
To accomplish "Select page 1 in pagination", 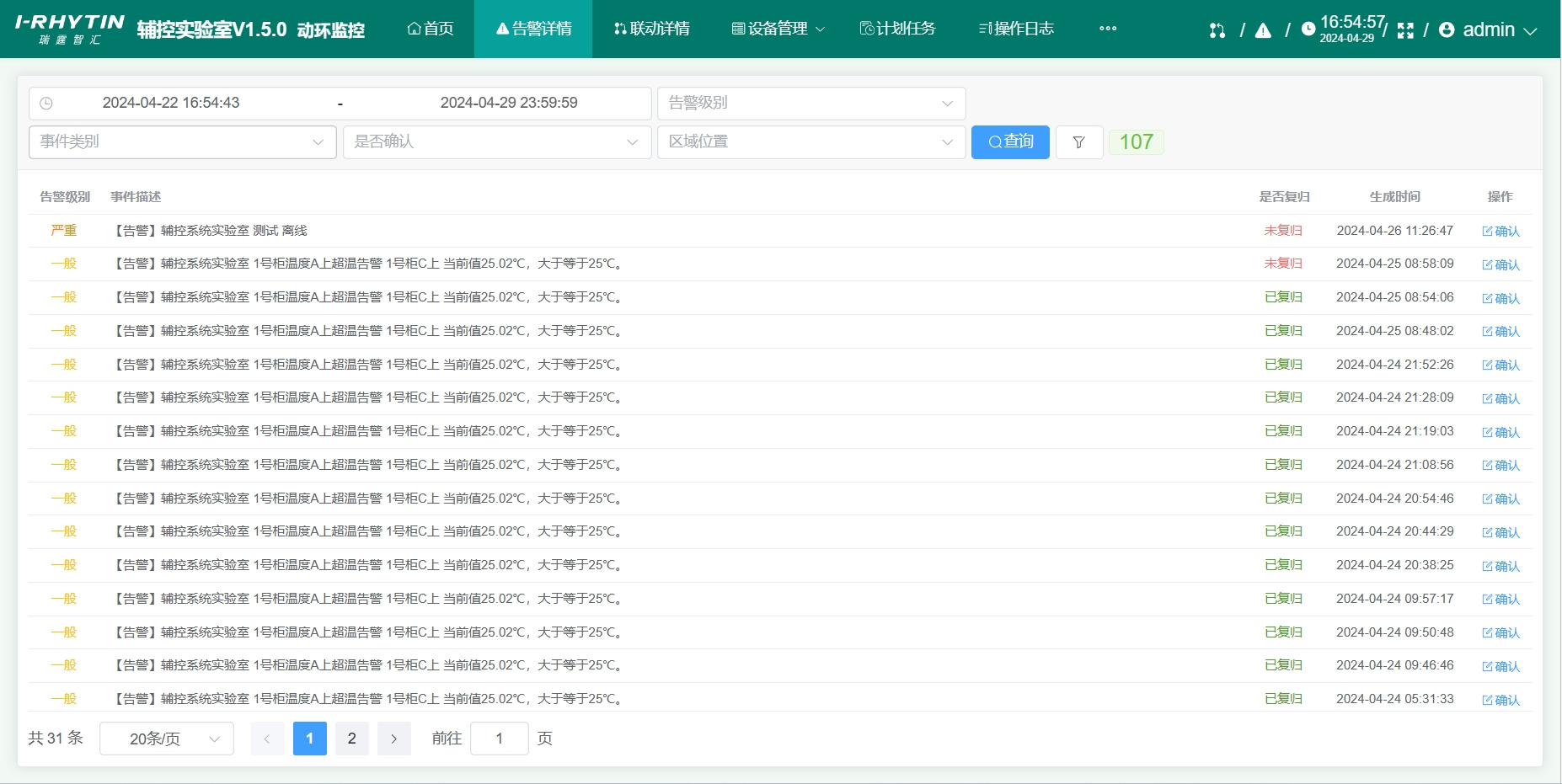I will click(310, 739).
